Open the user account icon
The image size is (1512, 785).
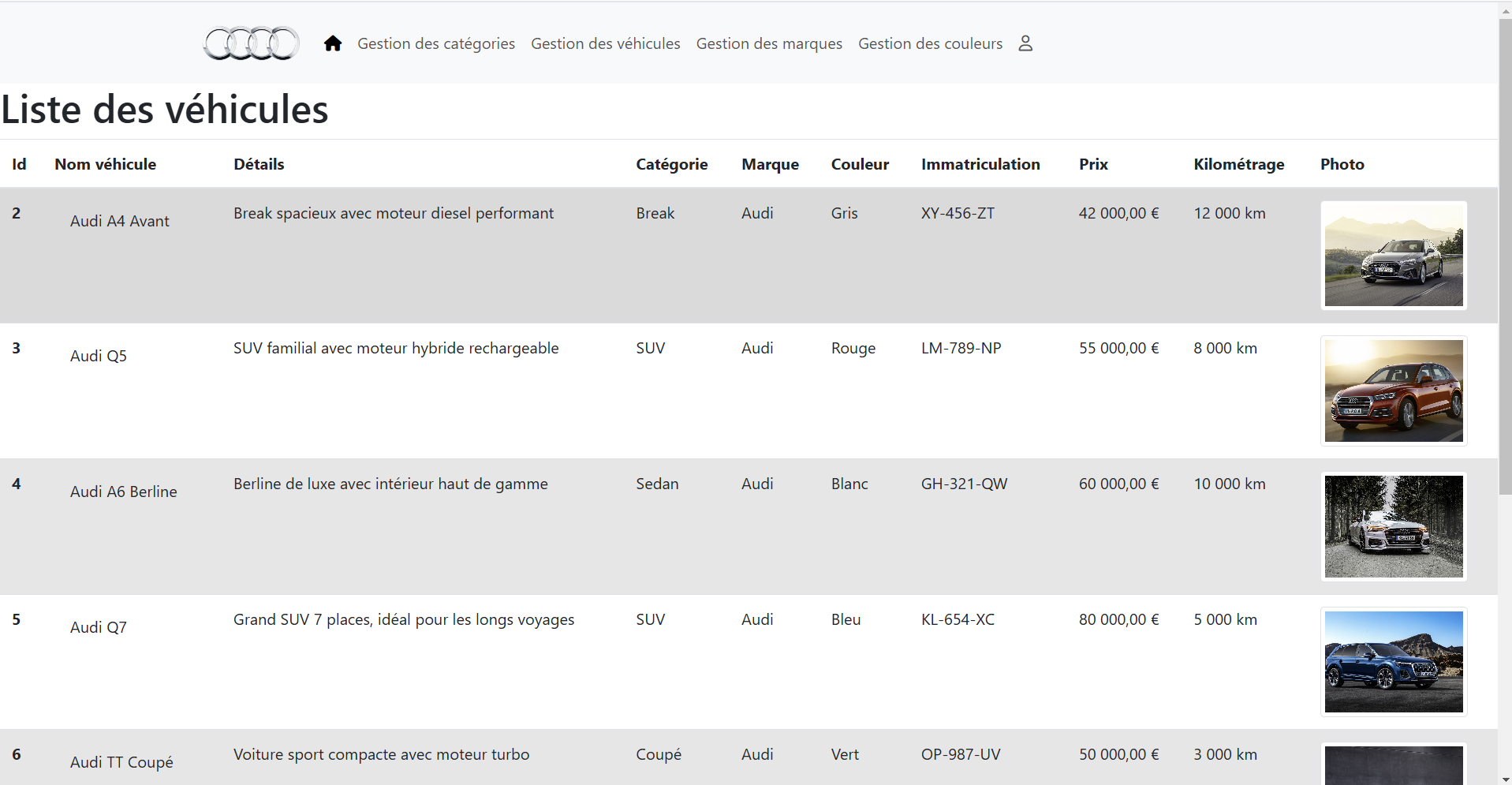click(x=1025, y=43)
